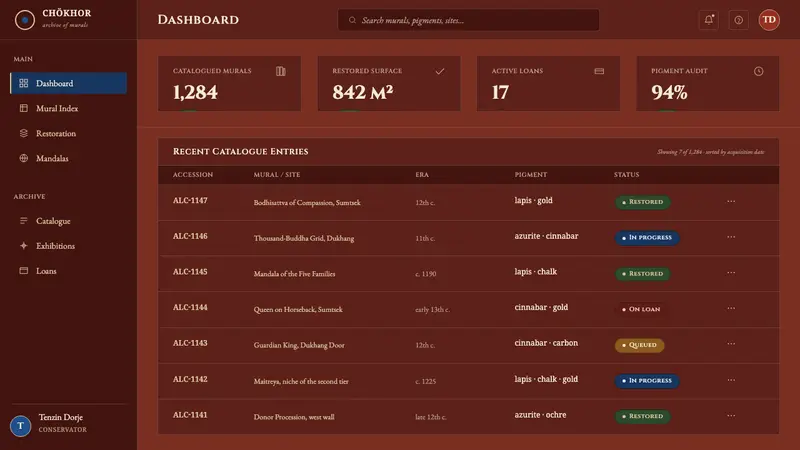Open the Exhibitions section

click(x=68, y=246)
